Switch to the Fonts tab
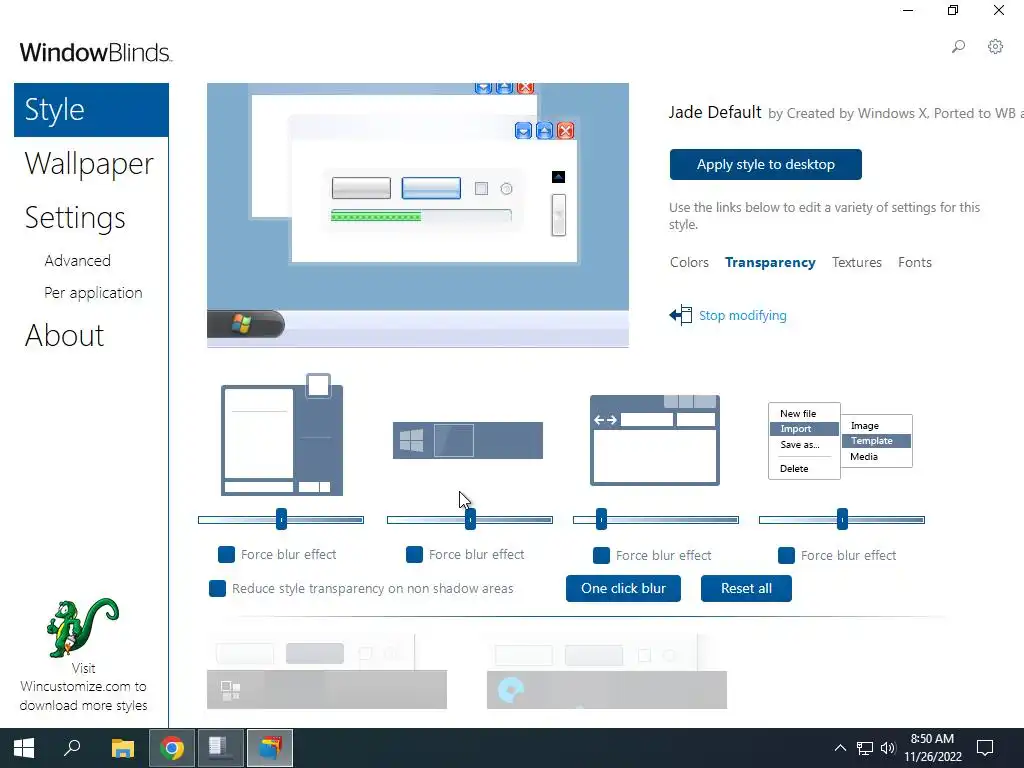This screenshot has width=1024, height=768. [914, 263]
